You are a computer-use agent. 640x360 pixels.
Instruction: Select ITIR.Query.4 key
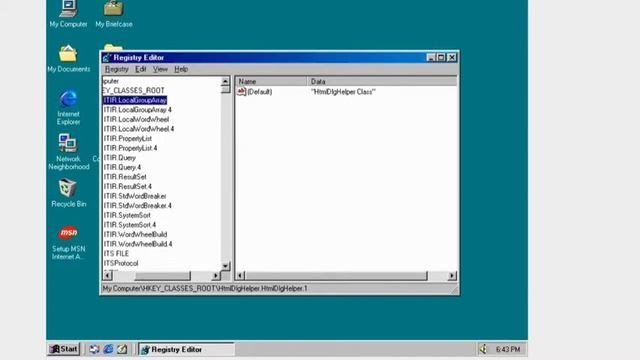(x=122, y=167)
